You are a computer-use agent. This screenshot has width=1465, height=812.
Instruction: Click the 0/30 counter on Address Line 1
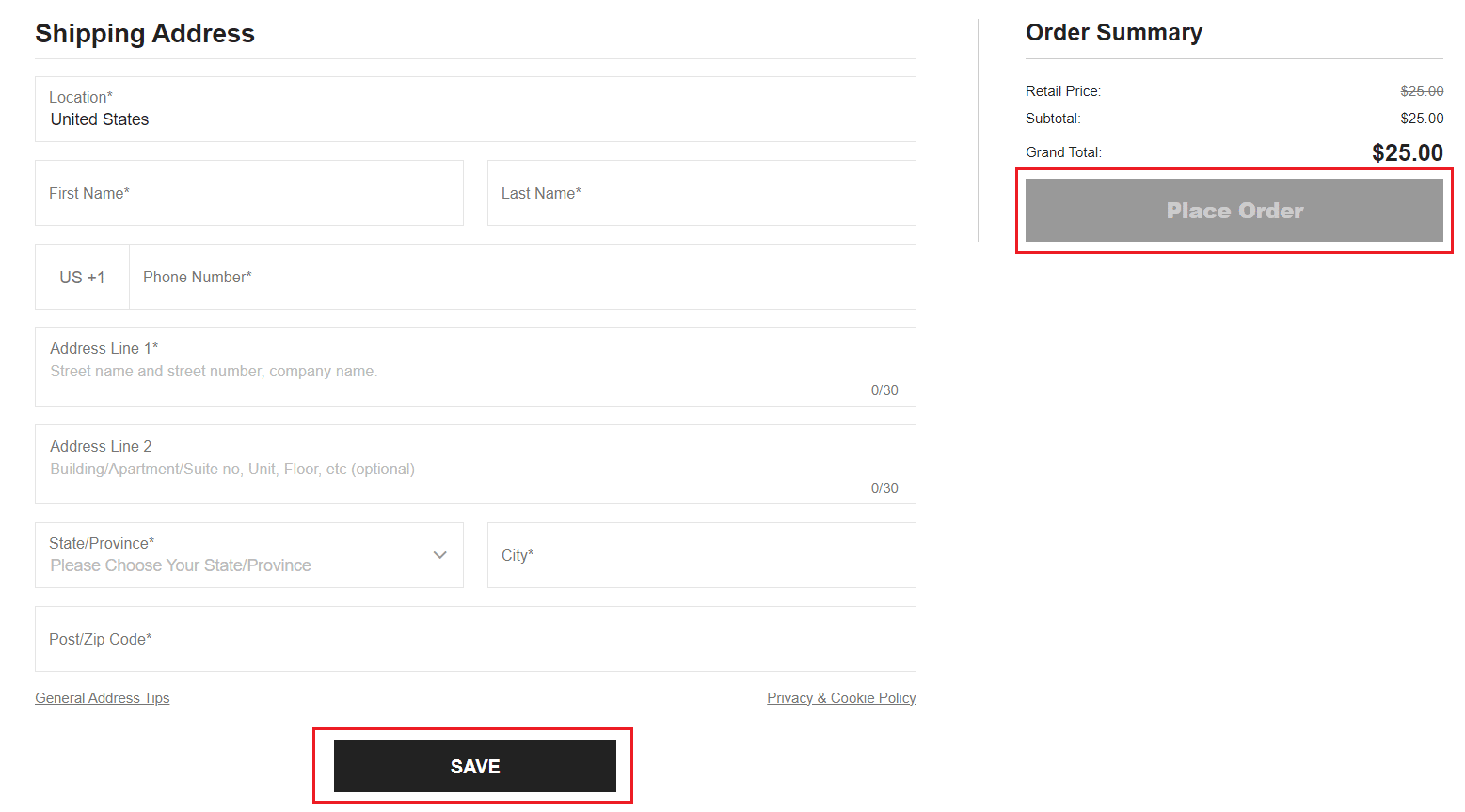[884, 390]
